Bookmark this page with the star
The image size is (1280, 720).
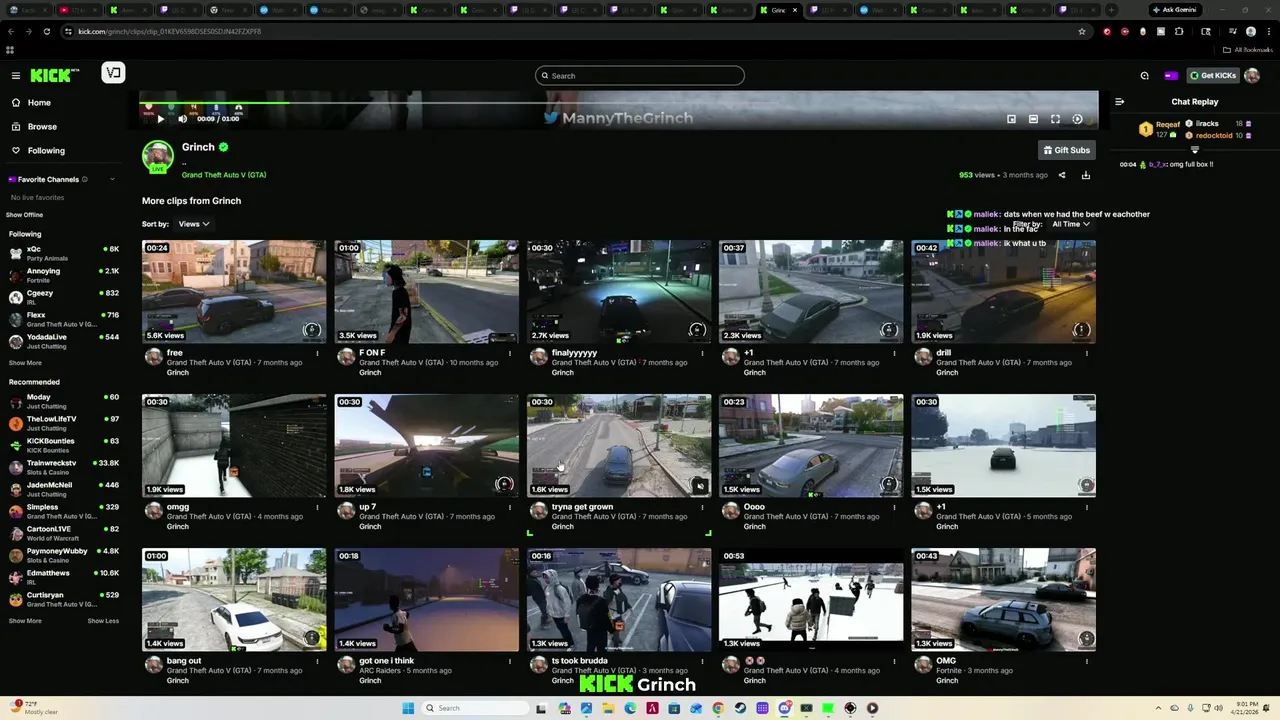click(x=1082, y=31)
